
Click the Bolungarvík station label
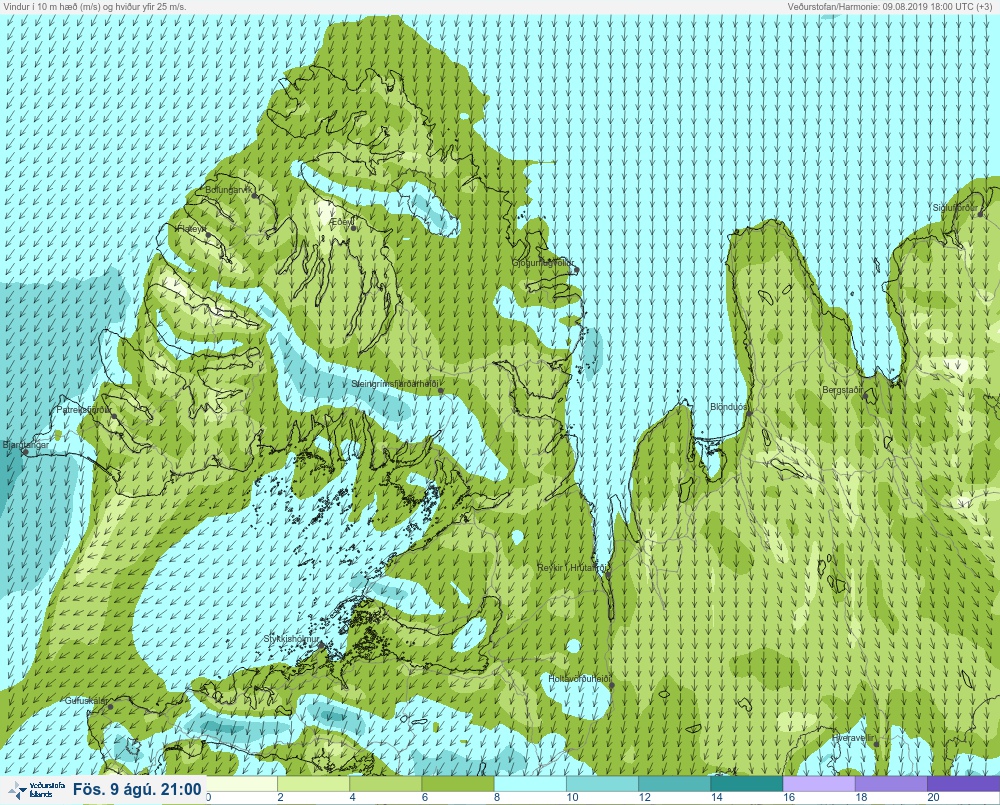click(x=229, y=190)
